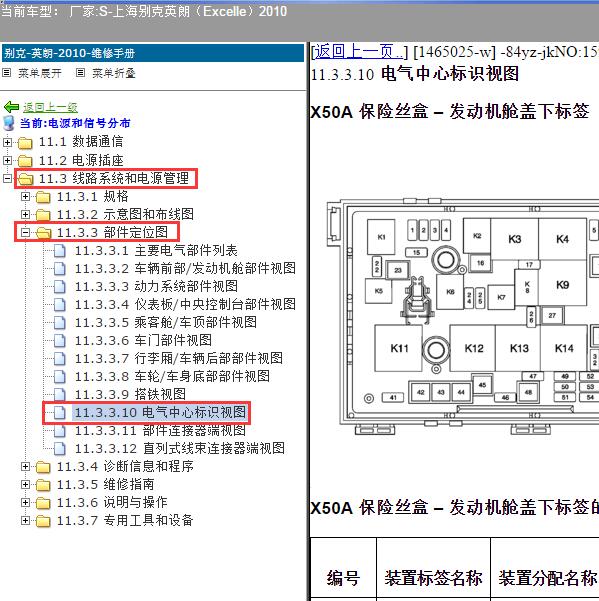Click the 当前:电源和信号分布 label
Image resolution: width=599 pixels, height=601 pixels.
[75, 123]
